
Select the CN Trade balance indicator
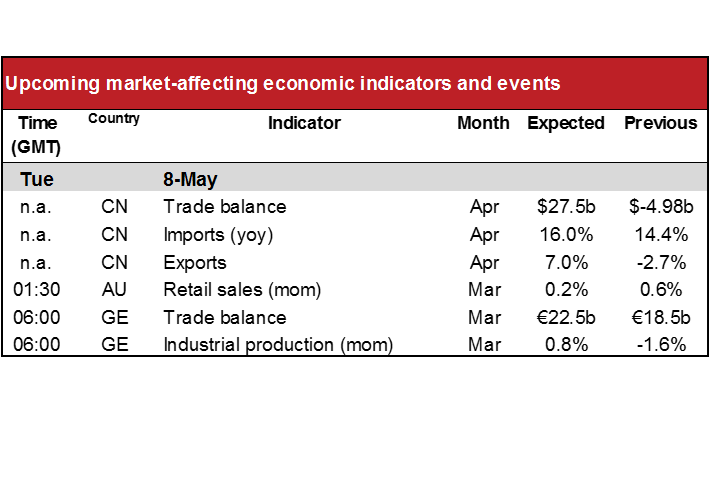point(225,207)
